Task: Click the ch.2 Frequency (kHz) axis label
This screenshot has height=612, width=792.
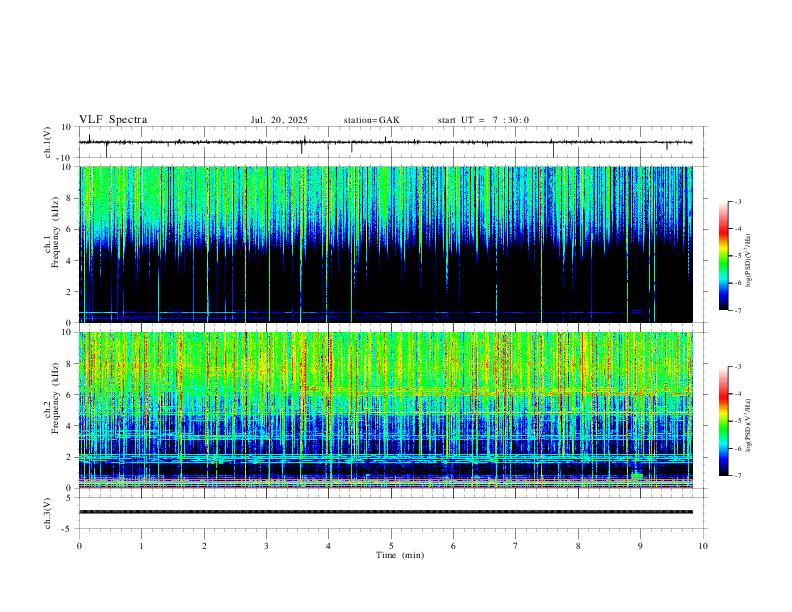Action: tap(55, 398)
